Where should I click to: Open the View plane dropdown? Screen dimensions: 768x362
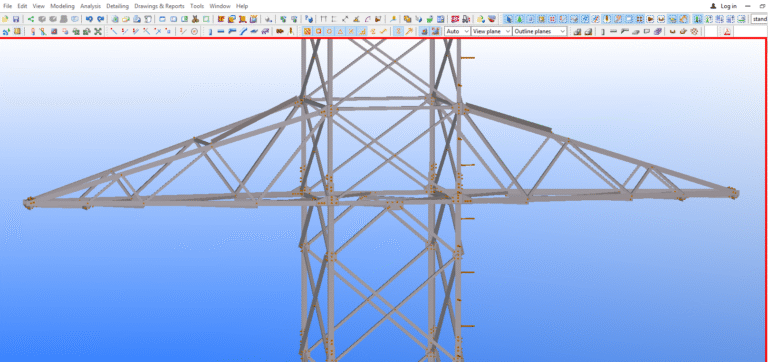pos(491,31)
